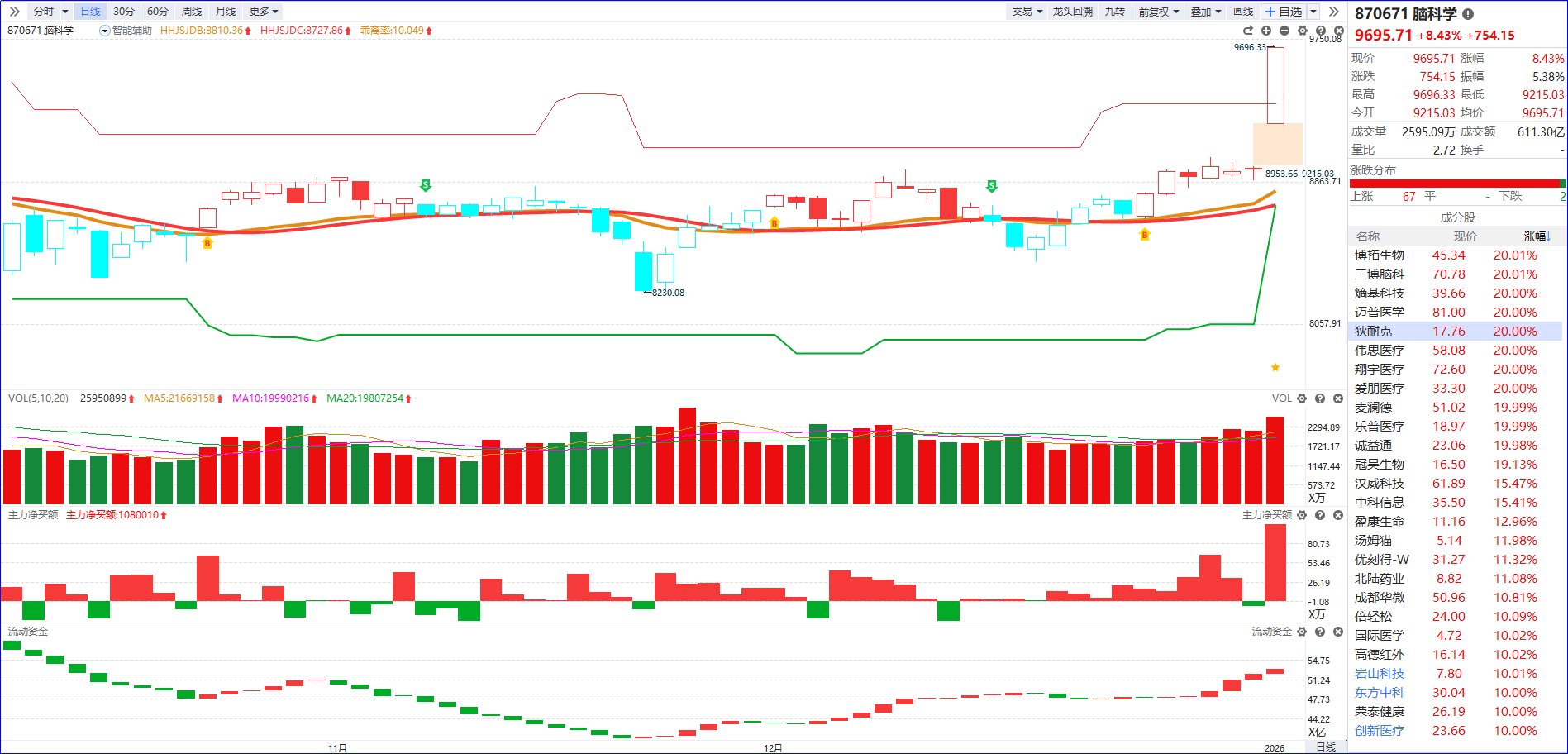Click the latest red volume bar
The height and width of the screenshot is (754, 1568).
1275,461
